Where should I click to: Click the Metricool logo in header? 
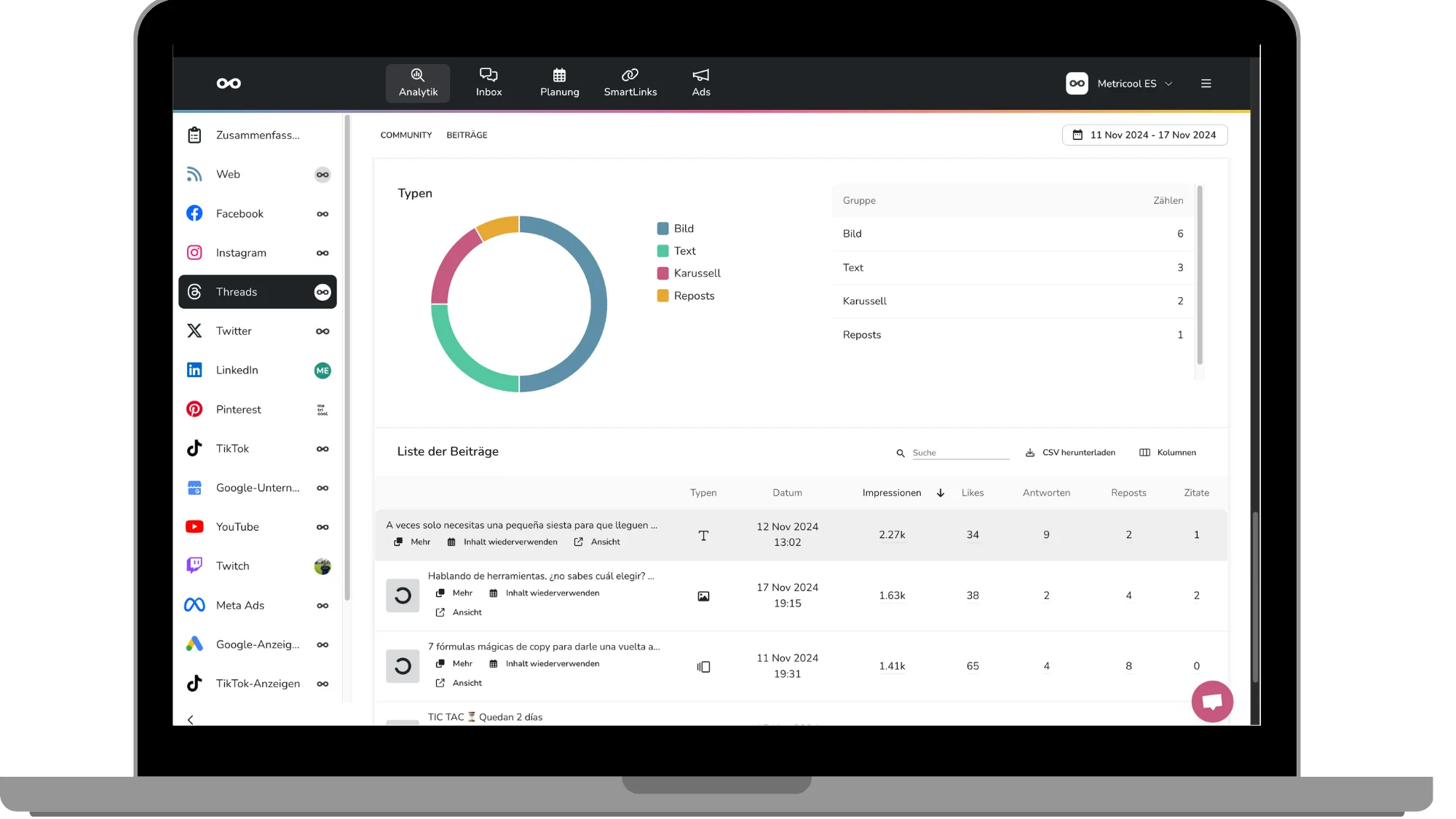pyautogui.click(x=229, y=84)
